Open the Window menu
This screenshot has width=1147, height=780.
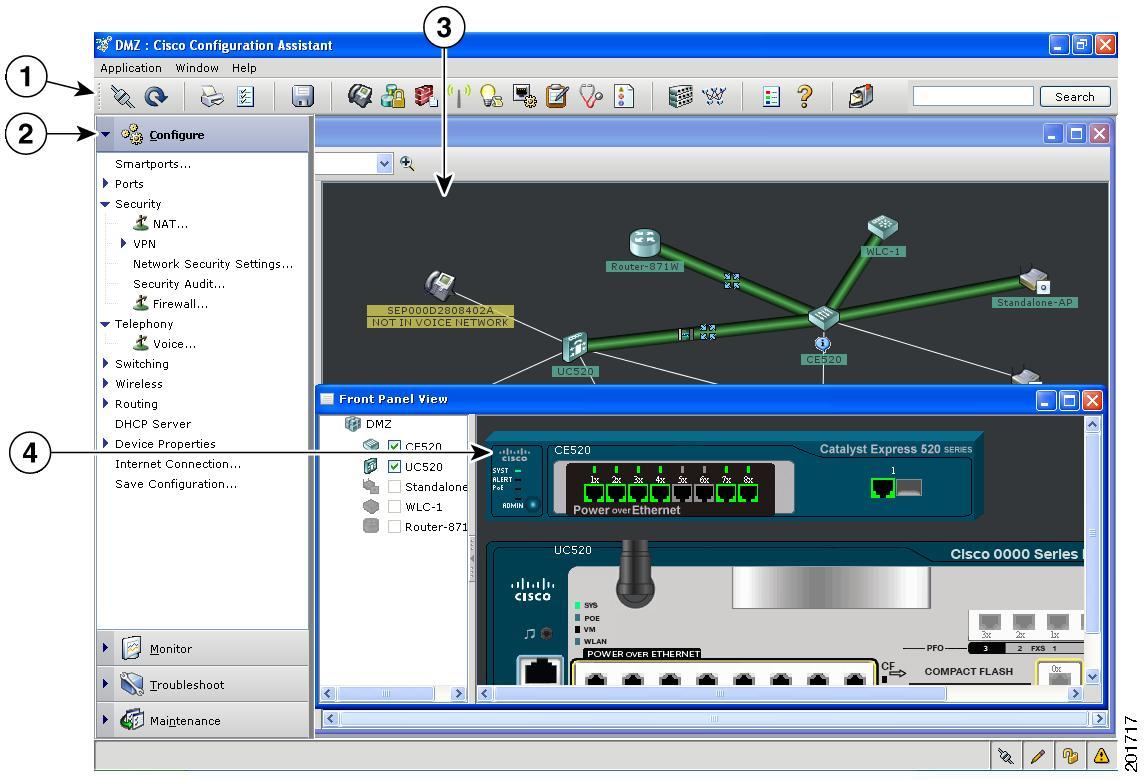[x=197, y=68]
